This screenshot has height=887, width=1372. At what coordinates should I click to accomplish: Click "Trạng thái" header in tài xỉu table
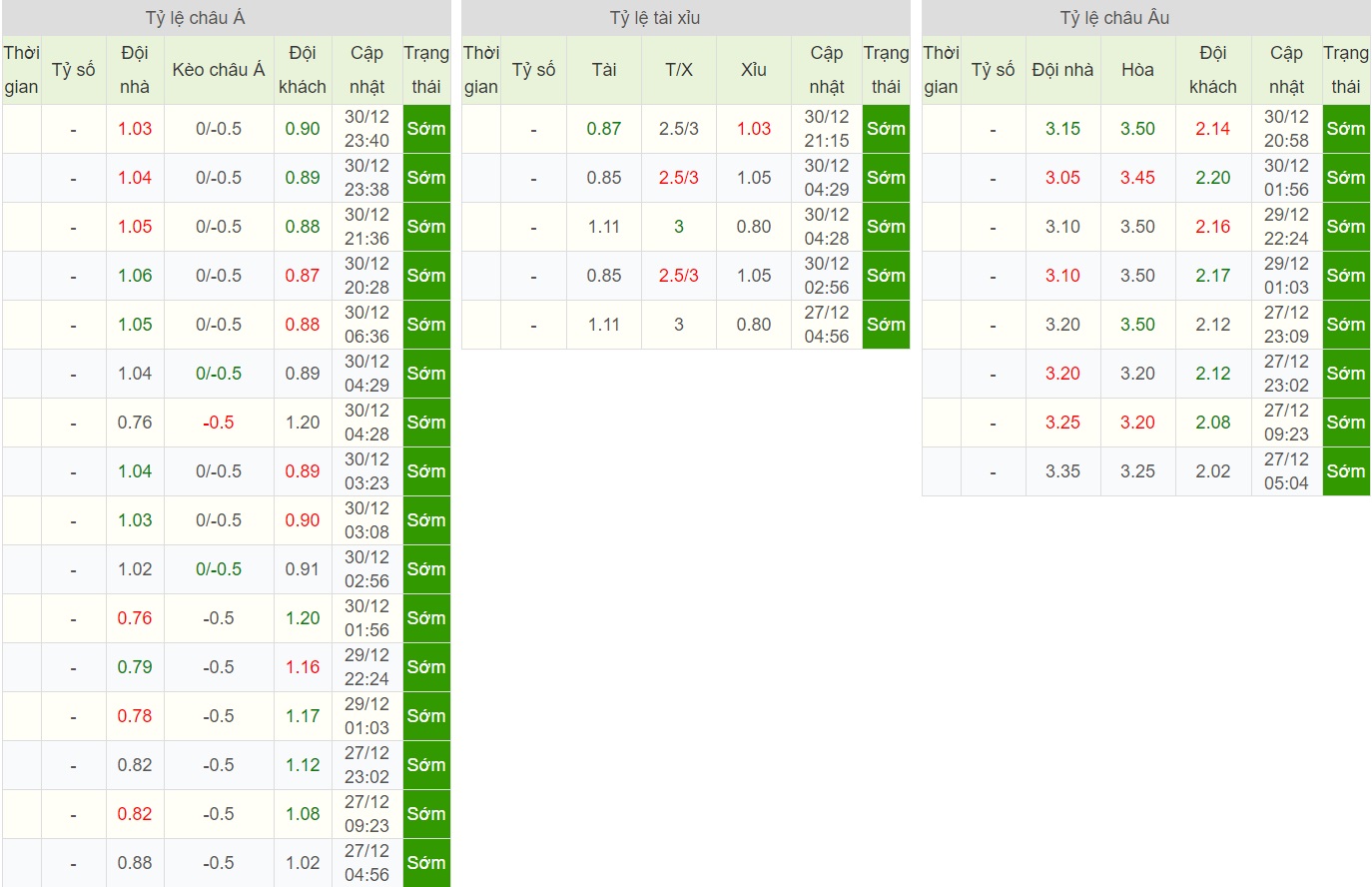coord(886,70)
